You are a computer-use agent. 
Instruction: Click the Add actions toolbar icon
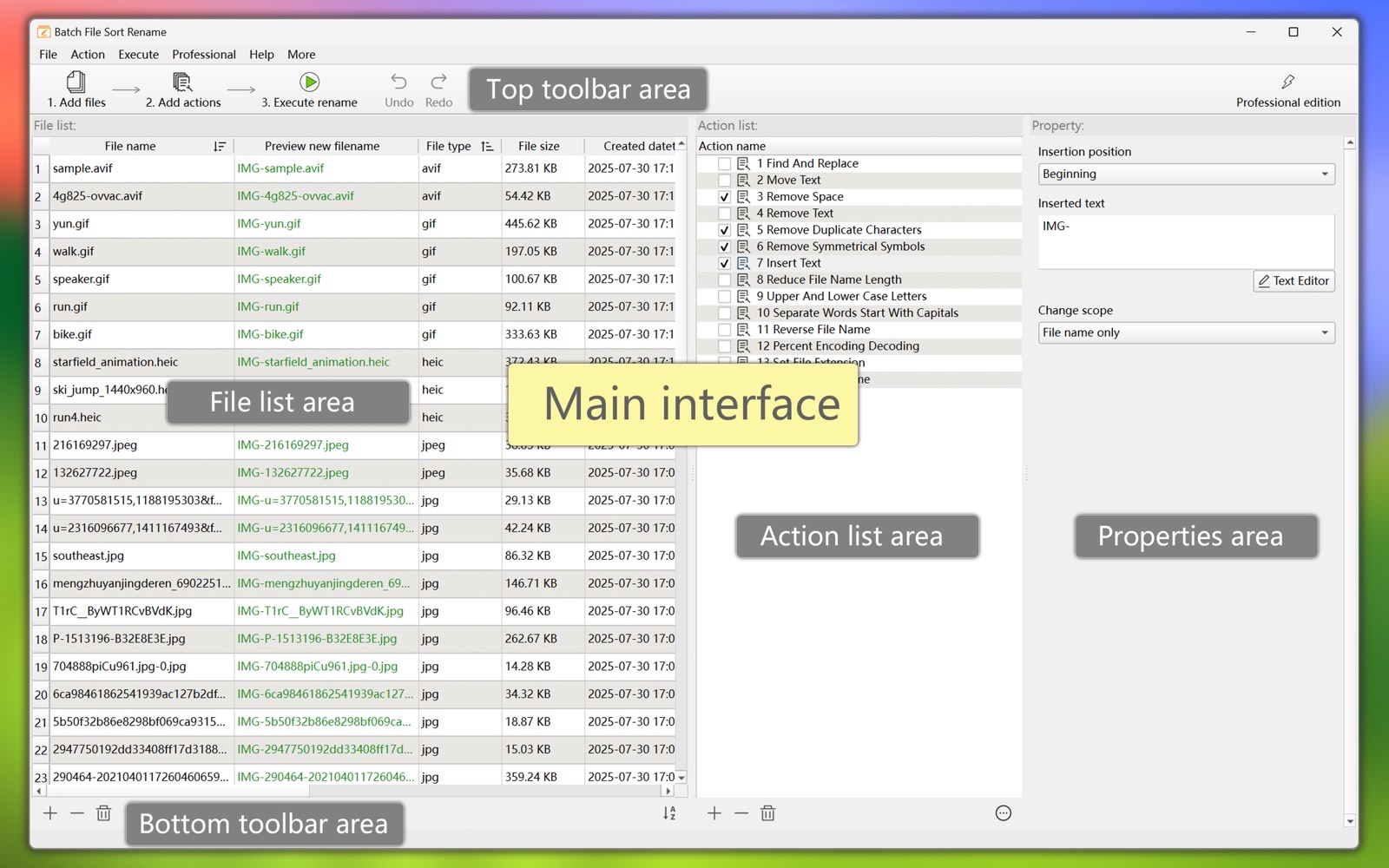pos(182,82)
